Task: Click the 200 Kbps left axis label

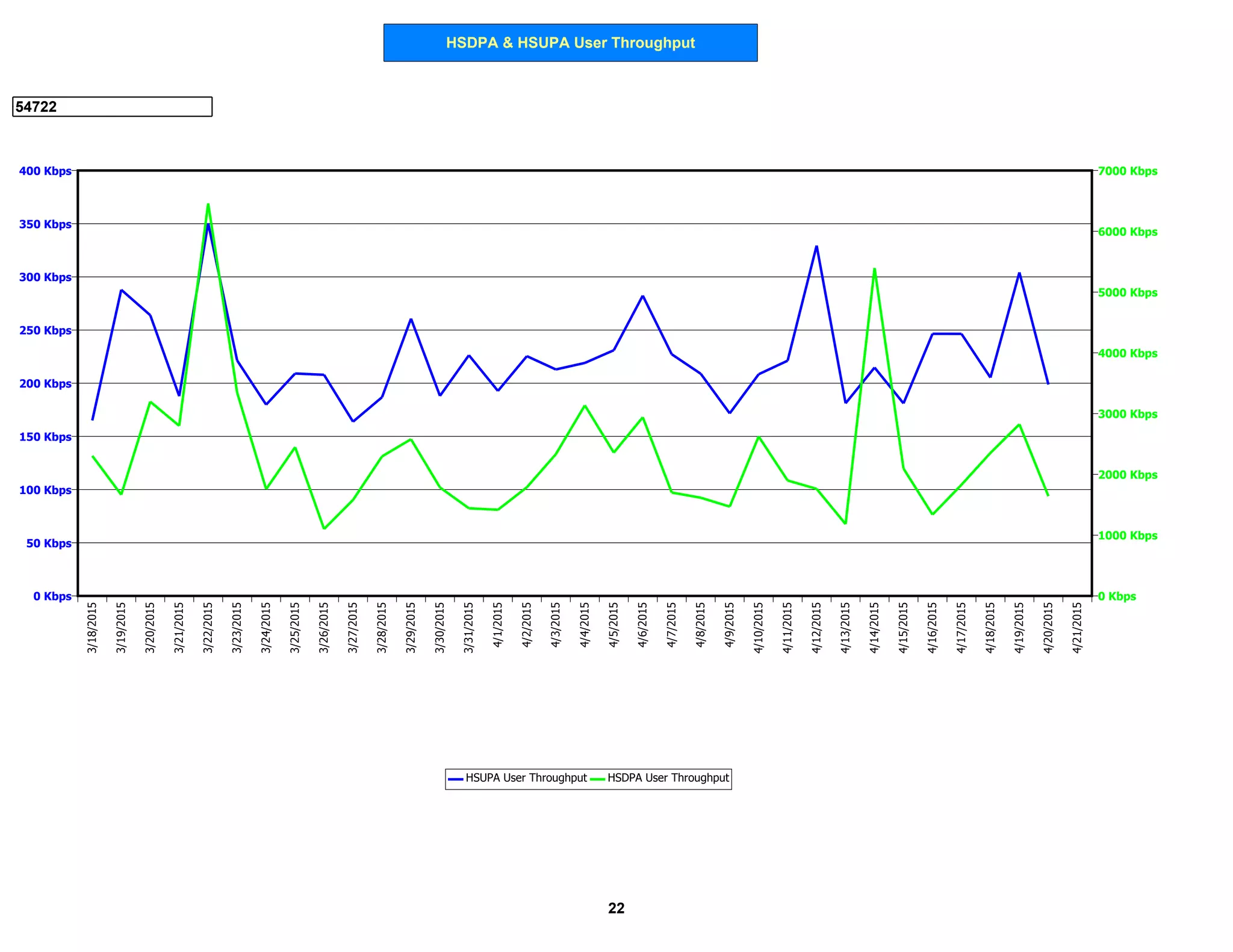Action: tap(45, 383)
